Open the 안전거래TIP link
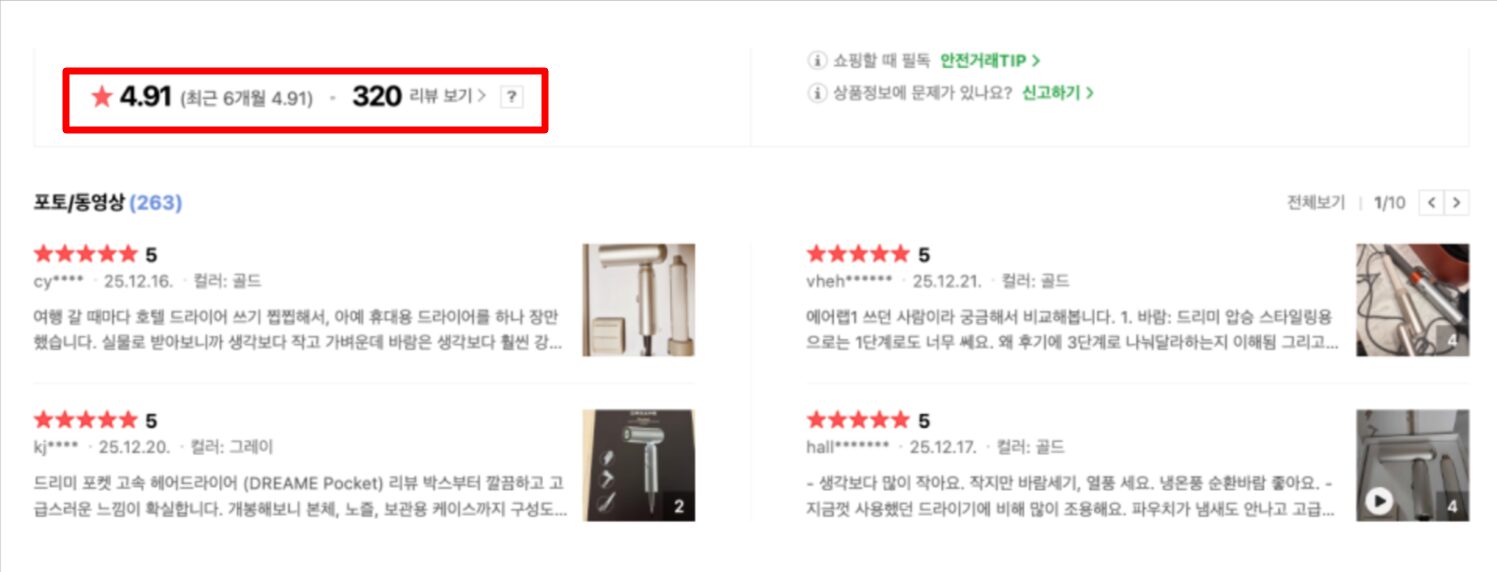This screenshot has height=572, width=1497. [x=989, y=60]
